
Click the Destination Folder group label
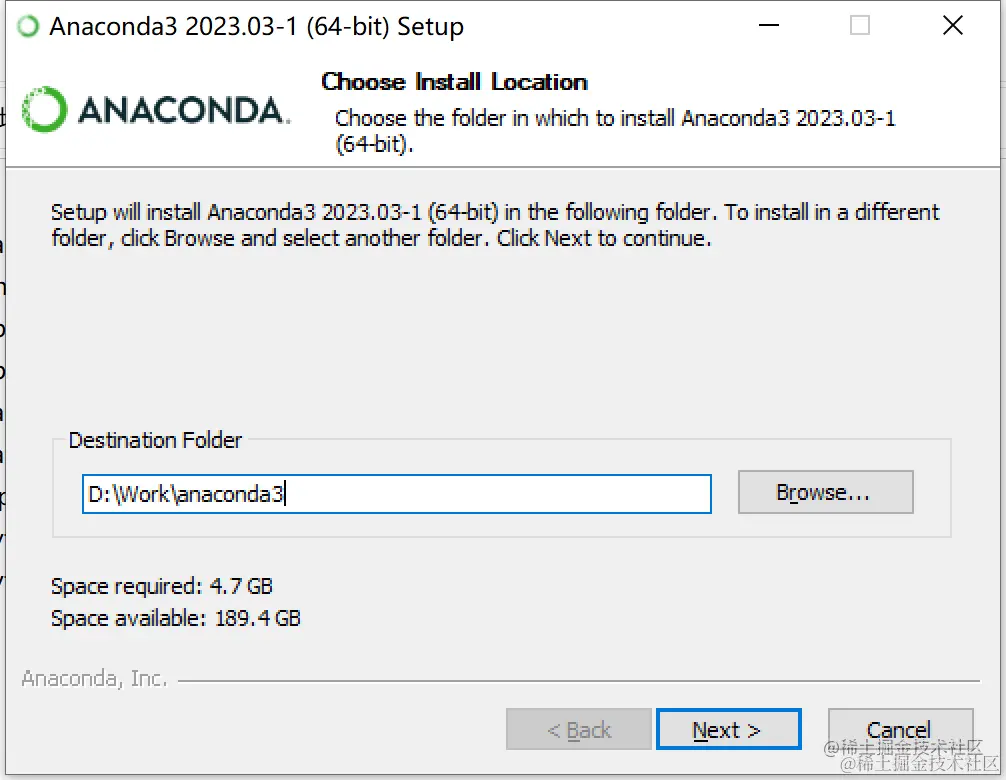point(155,440)
